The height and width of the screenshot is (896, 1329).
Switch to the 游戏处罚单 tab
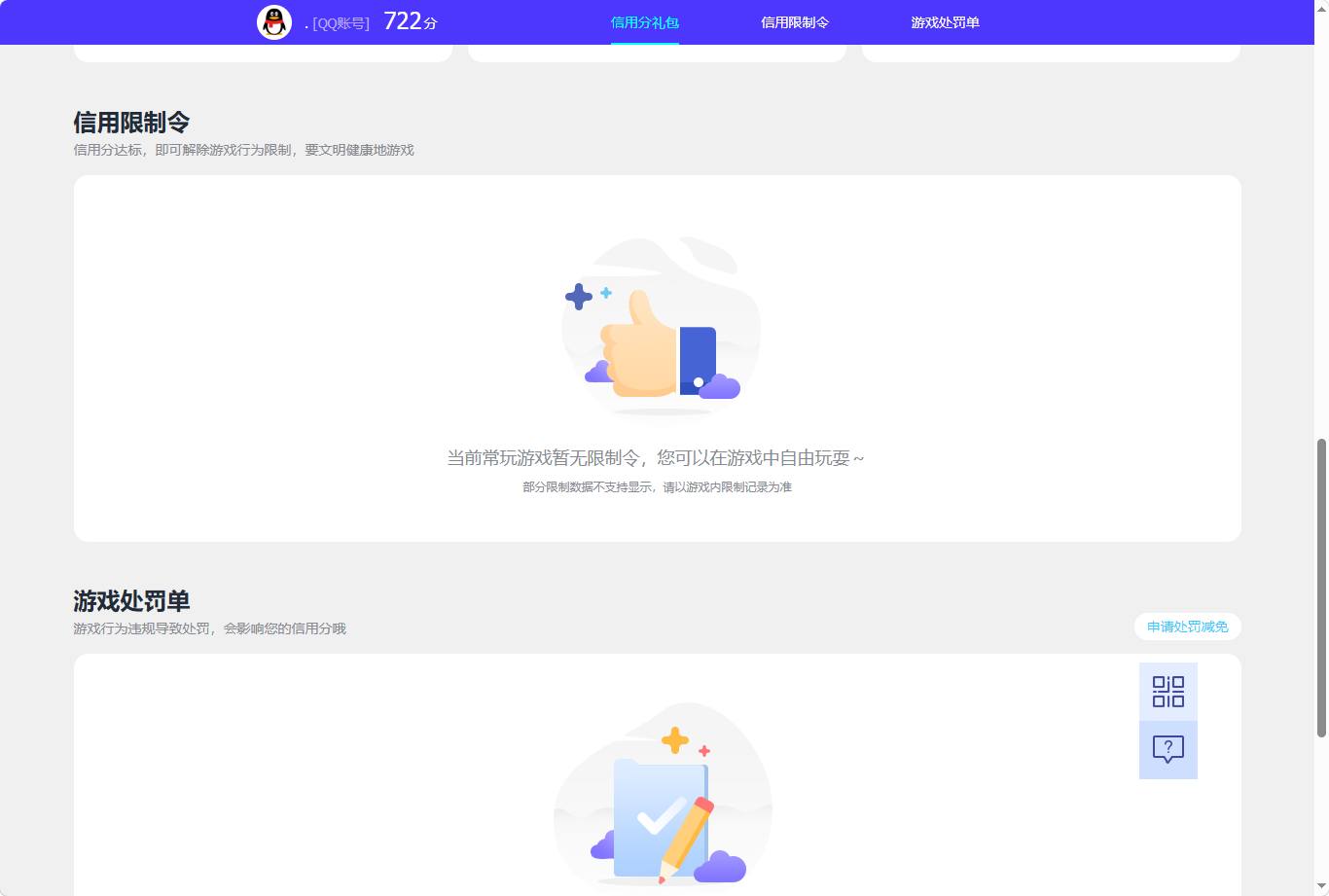click(945, 22)
